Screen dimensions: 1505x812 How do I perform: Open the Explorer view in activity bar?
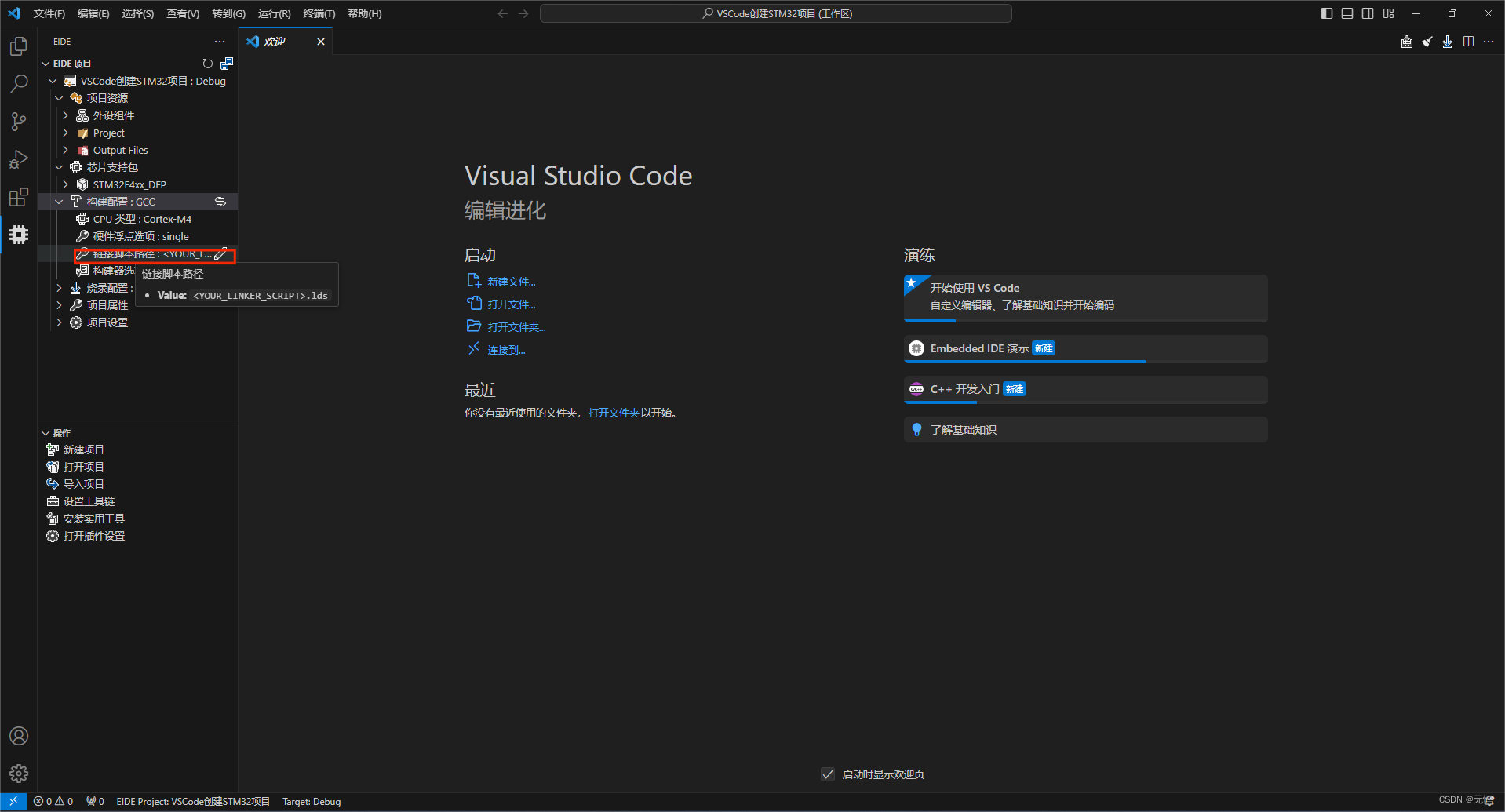pos(19,46)
